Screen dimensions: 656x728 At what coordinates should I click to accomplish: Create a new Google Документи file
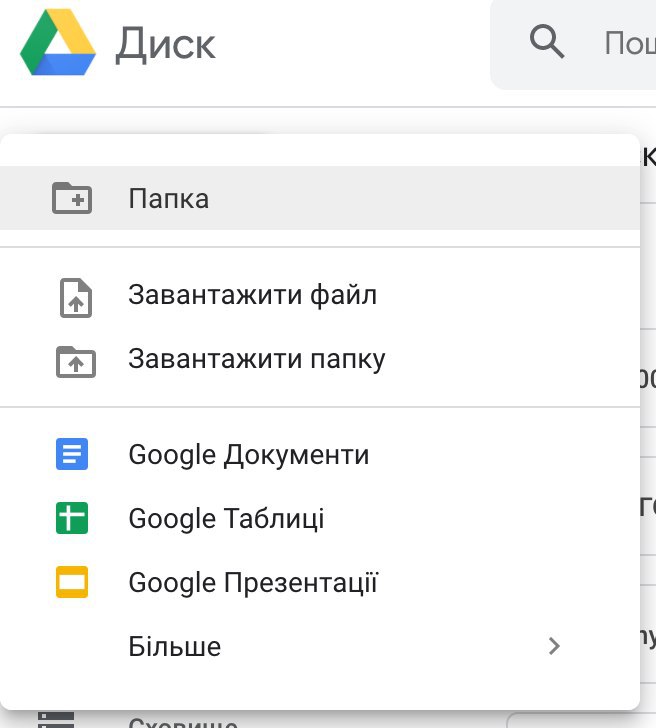click(249, 456)
